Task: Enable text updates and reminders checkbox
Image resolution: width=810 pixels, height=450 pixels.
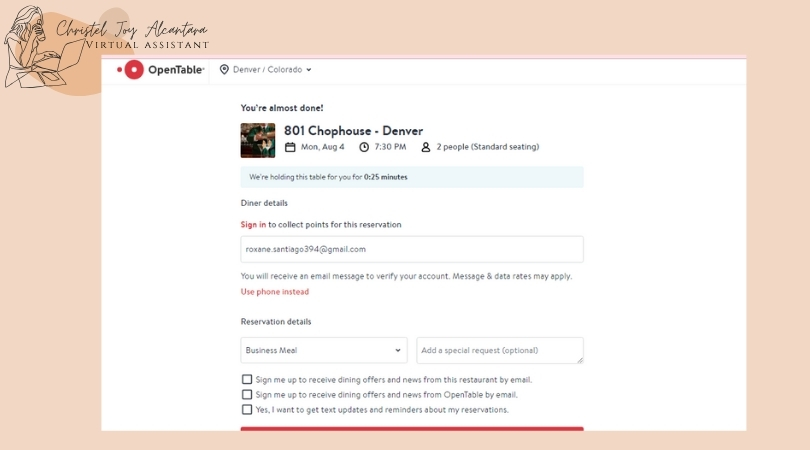Action: coord(247,410)
